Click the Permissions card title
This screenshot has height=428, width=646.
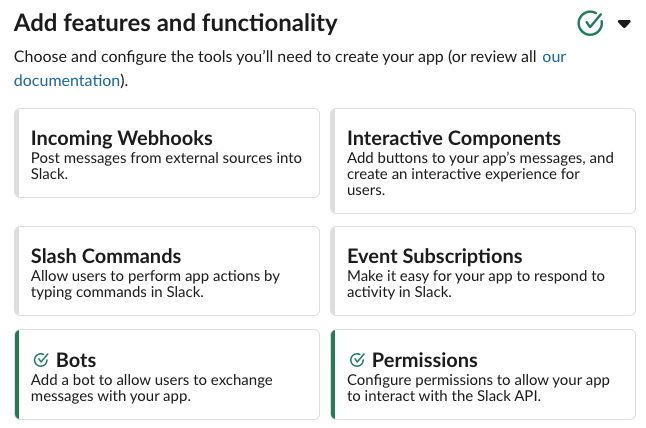(x=424, y=360)
